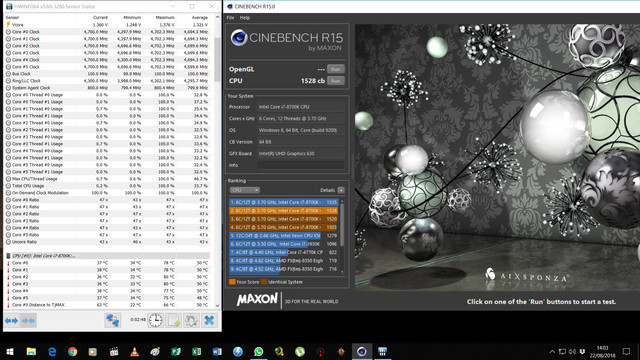Open the clapperboard movies taskbar icon

[114, 351]
